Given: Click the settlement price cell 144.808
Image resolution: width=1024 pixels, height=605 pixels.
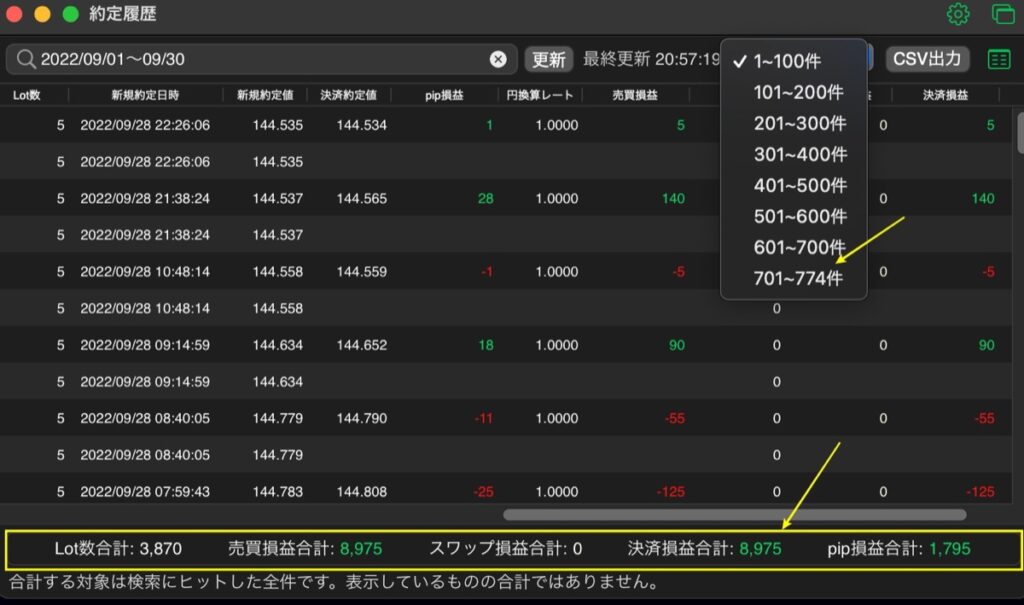Looking at the screenshot, I should [362, 491].
